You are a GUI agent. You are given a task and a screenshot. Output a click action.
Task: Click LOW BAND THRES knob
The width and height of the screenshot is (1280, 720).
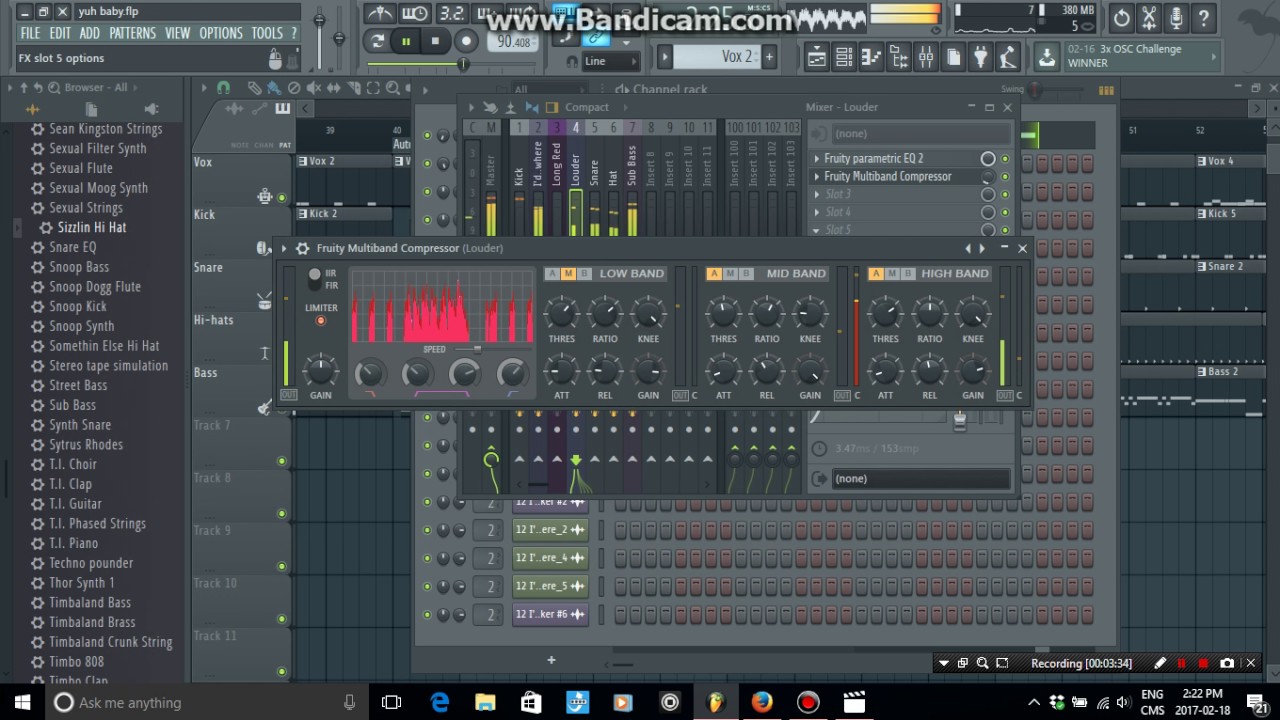click(562, 313)
